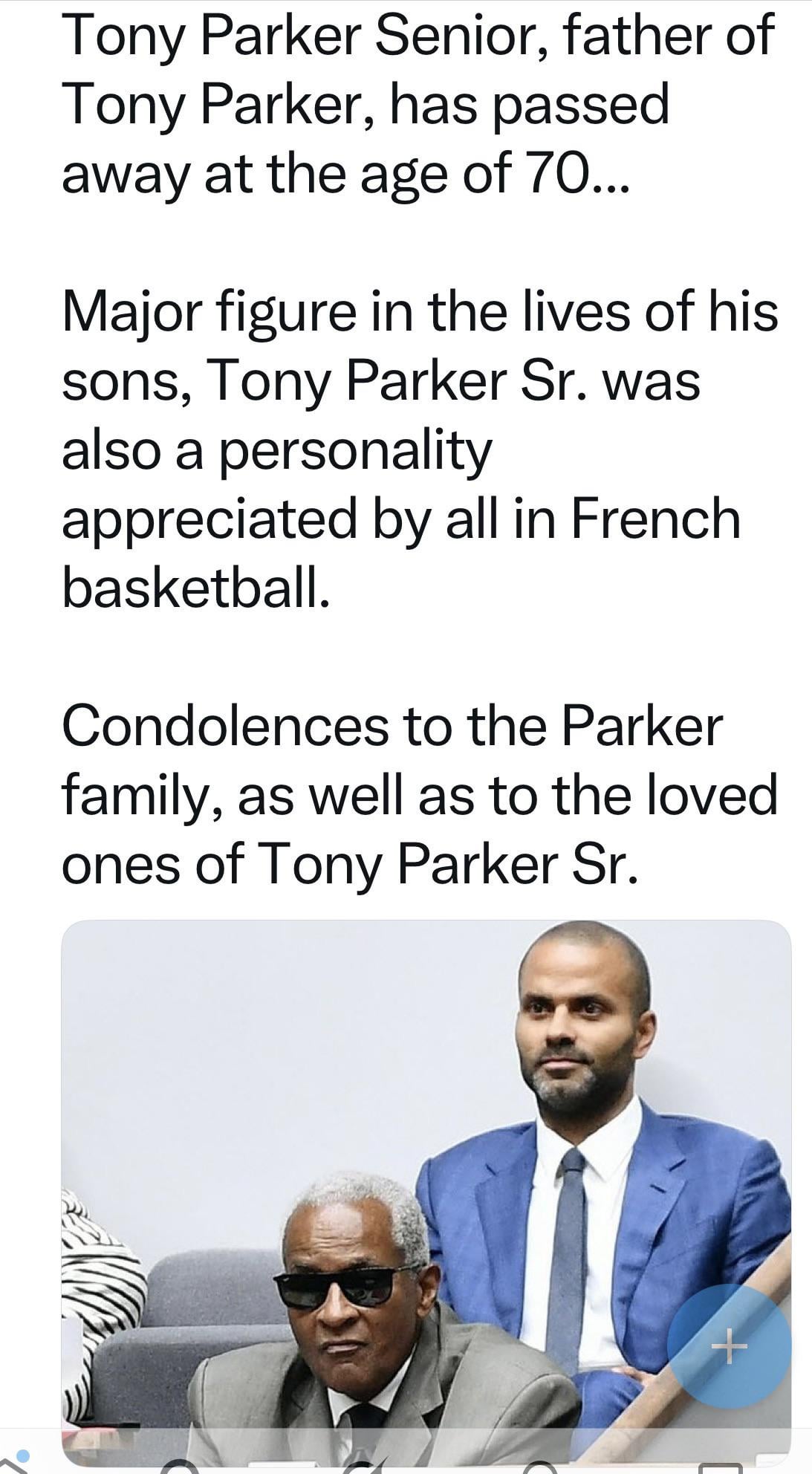The image size is (812, 1474).
Task: Tap the "Condolences to the Parker" line
Action: coord(392,725)
